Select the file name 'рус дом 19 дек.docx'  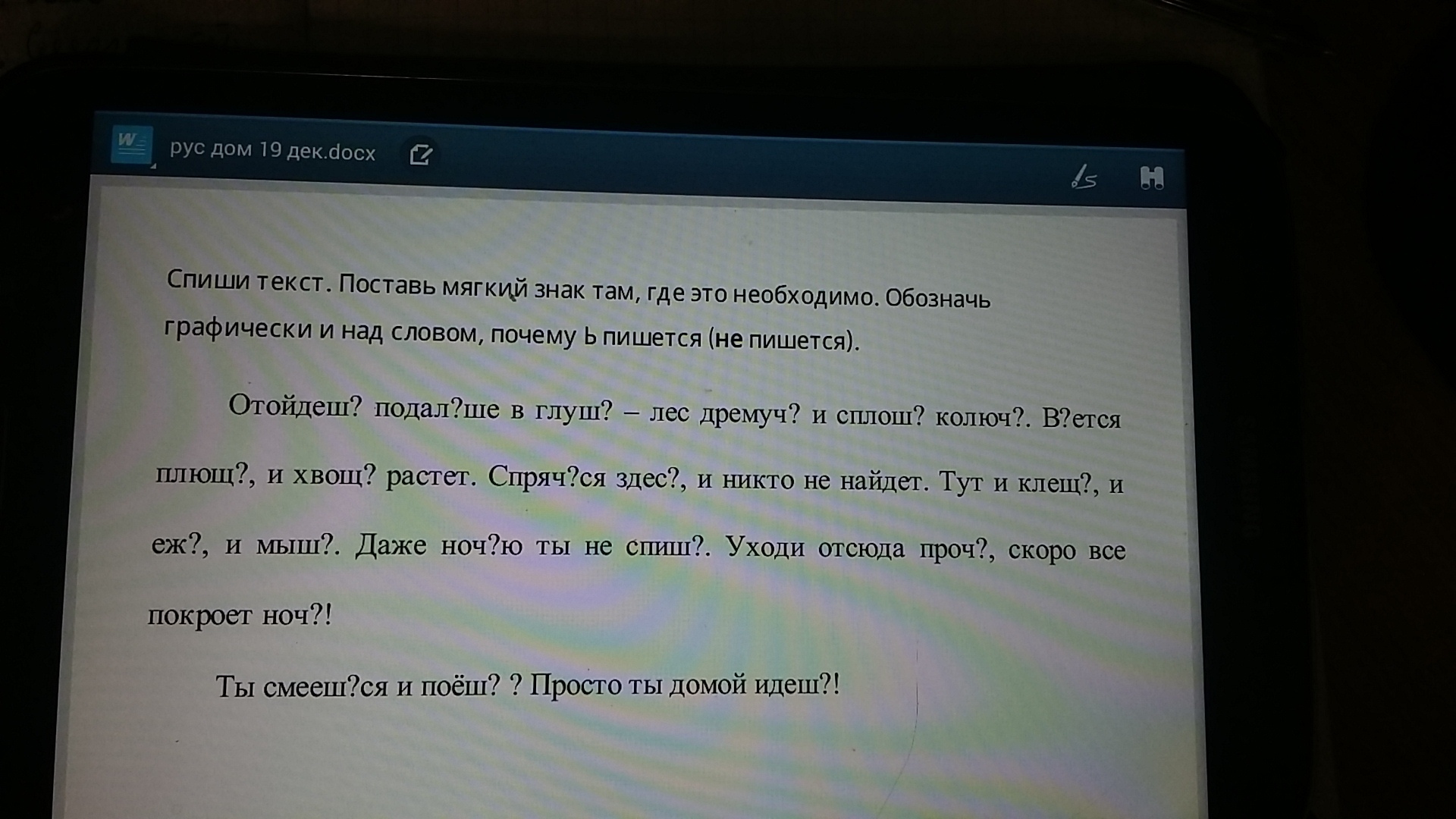click(x=272, y=150)
